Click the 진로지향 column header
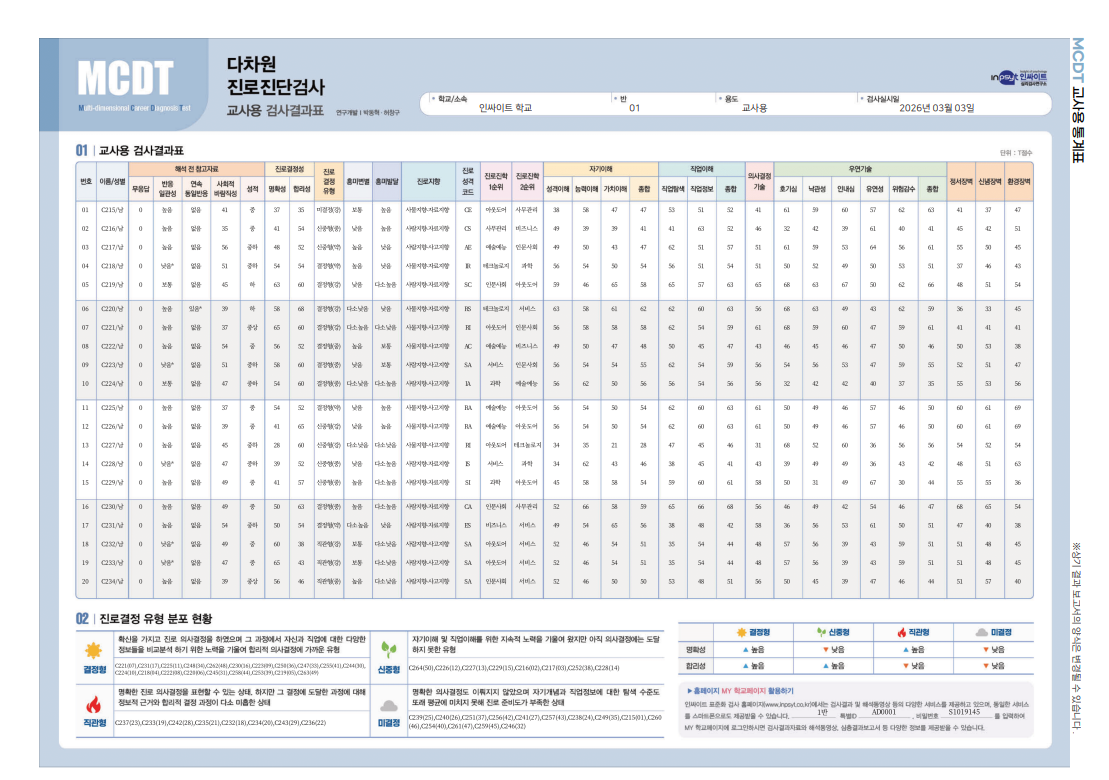Screen dimensions: 1109x780 point(428,182)
